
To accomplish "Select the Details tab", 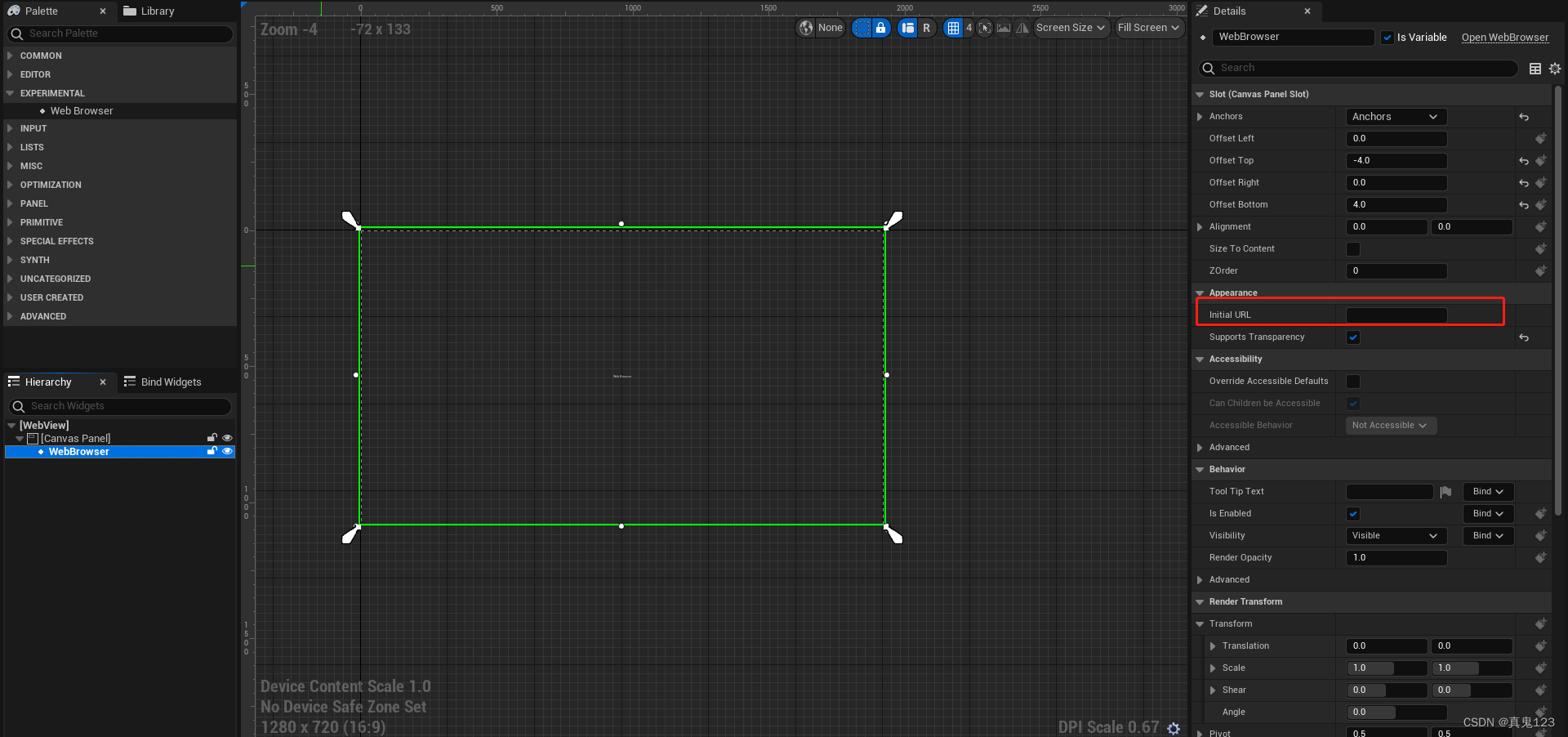I will (1229, 11).
